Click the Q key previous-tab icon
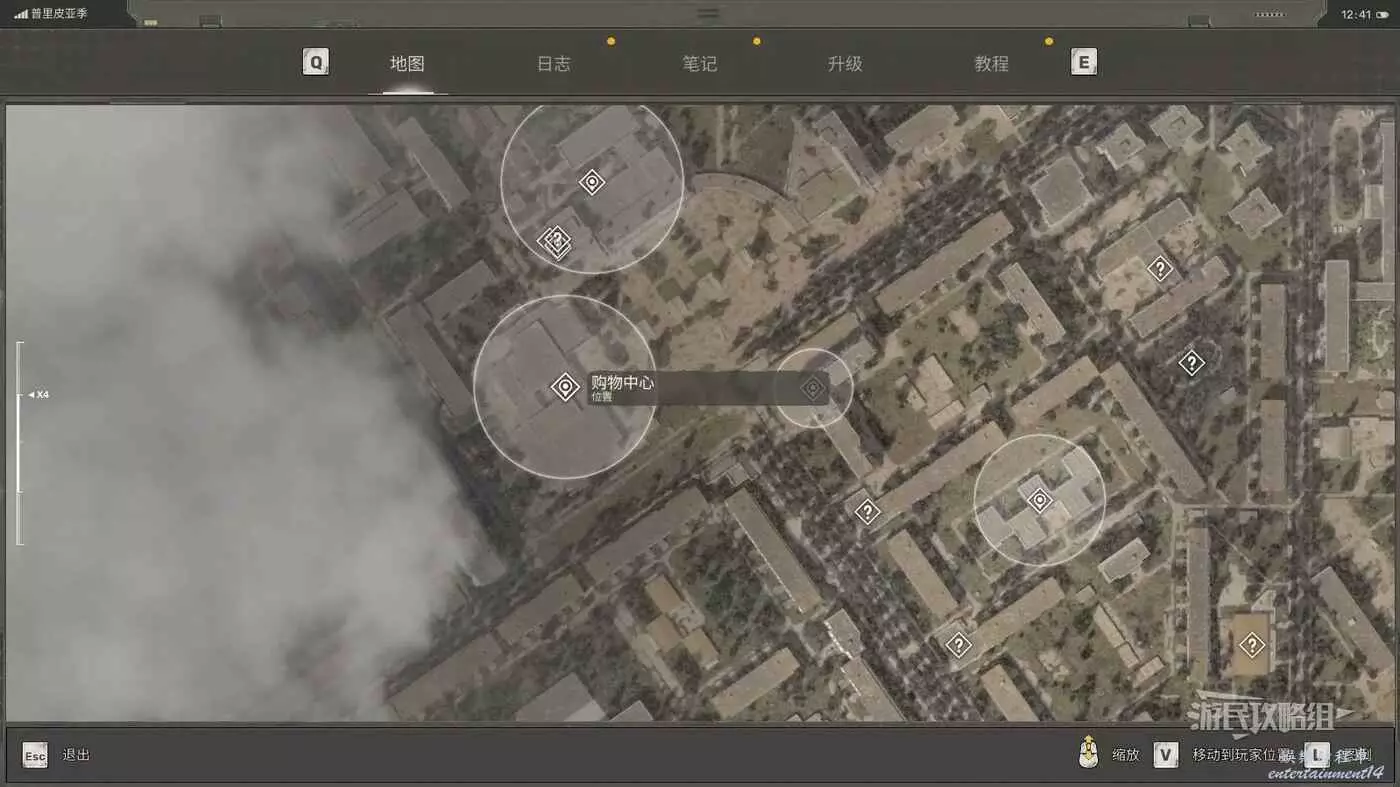 click(x=316, y=63)
